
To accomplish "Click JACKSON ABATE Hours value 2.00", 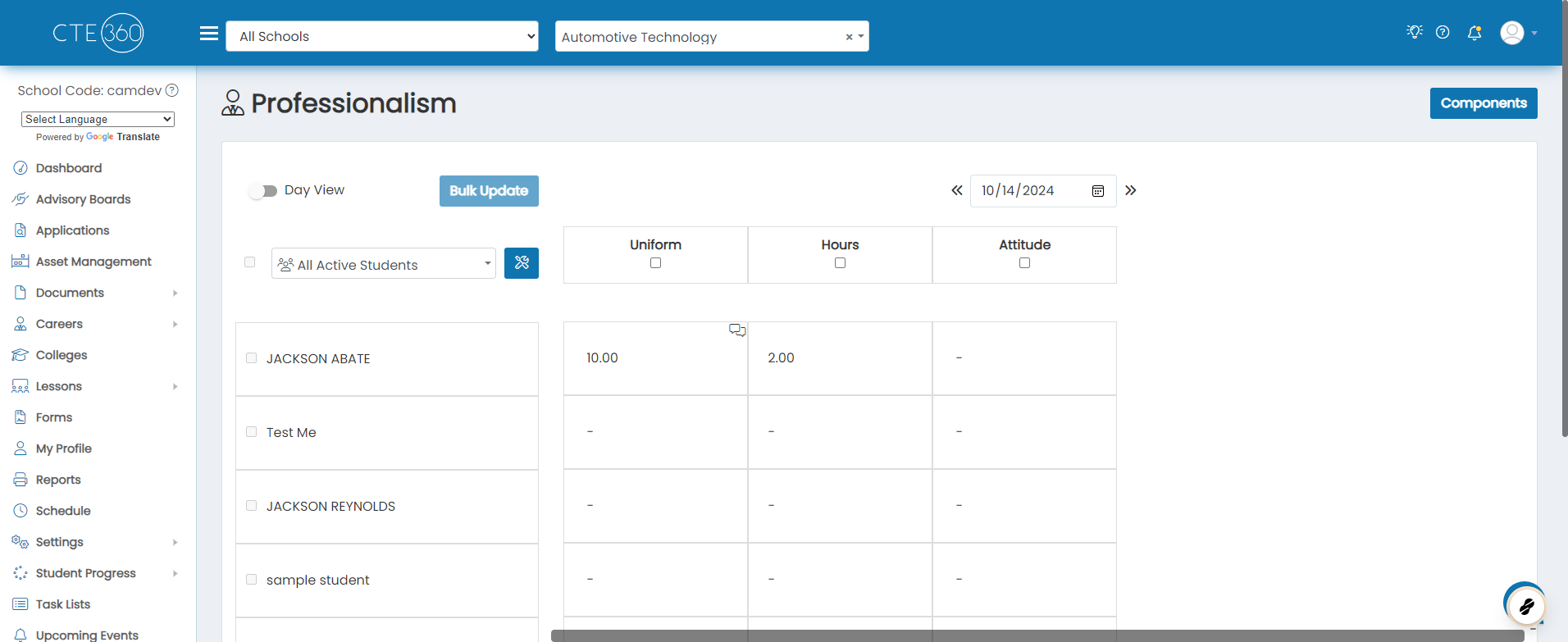I will 781,358.
